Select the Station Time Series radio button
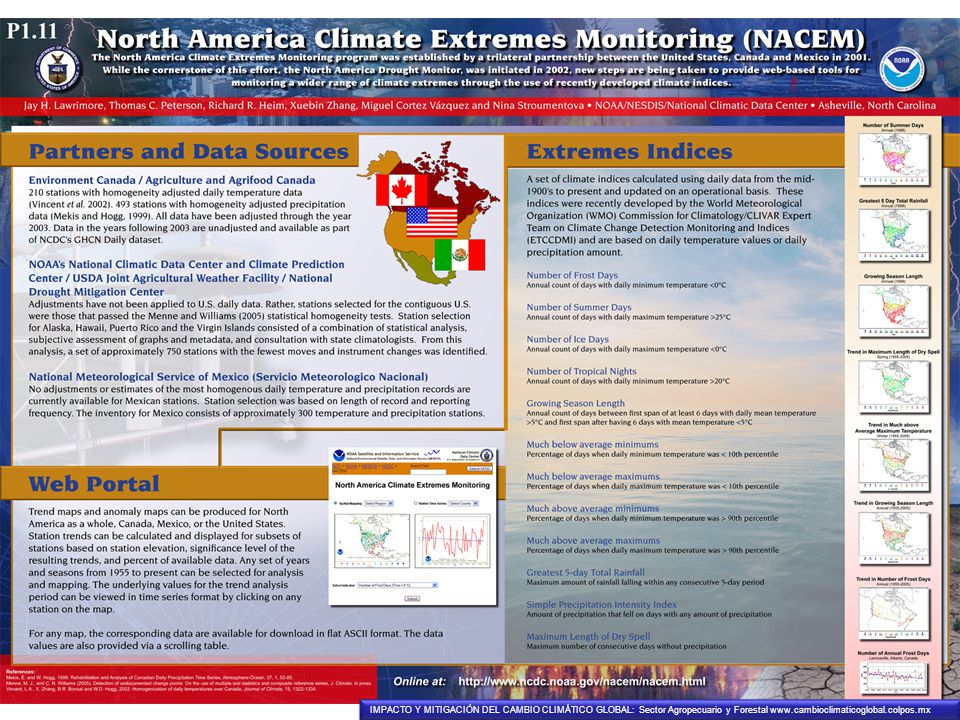The width and height of the screenshot is (960, 720). [416, 503]
